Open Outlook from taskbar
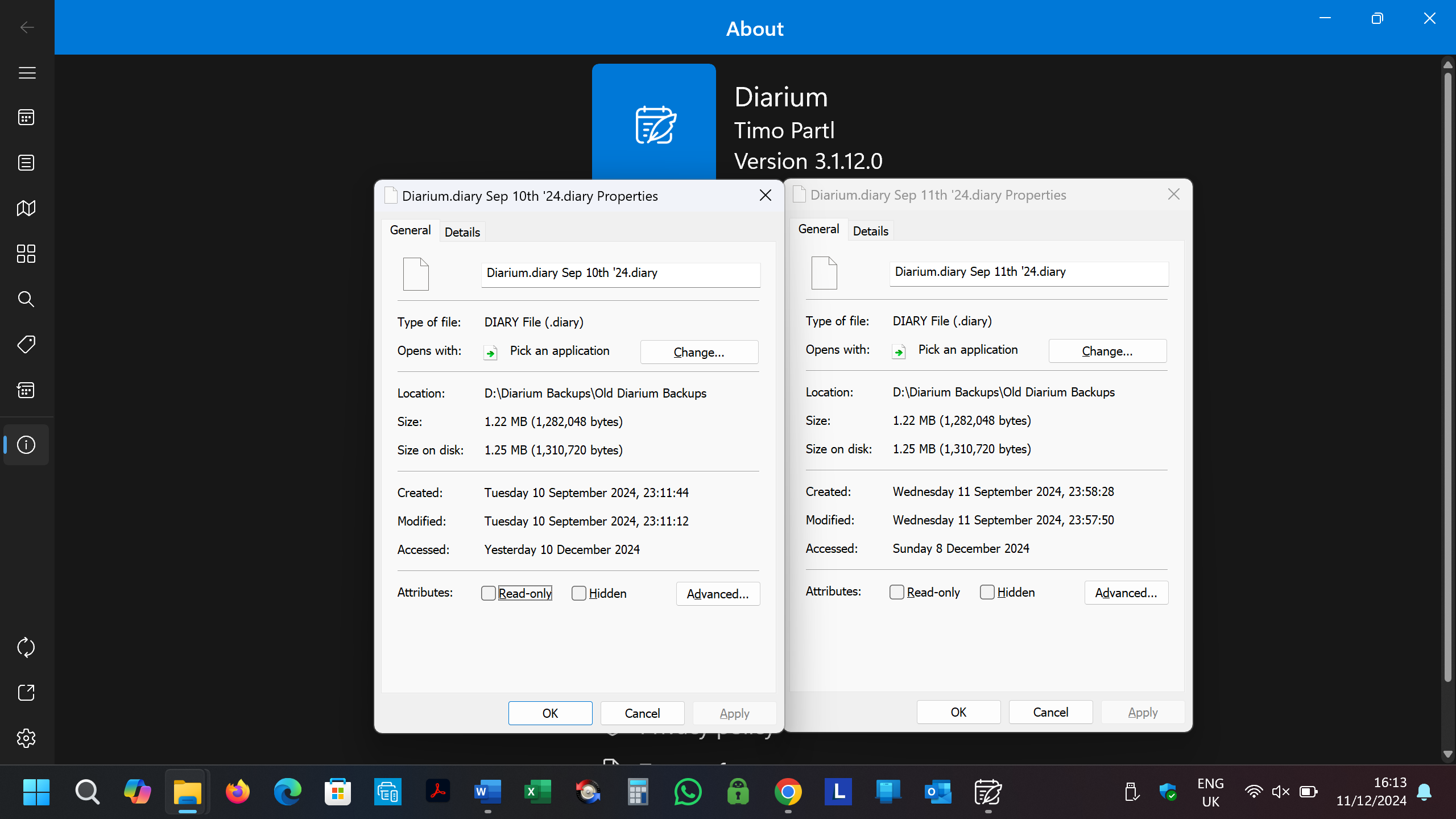1456x819 pixels. 938,792
